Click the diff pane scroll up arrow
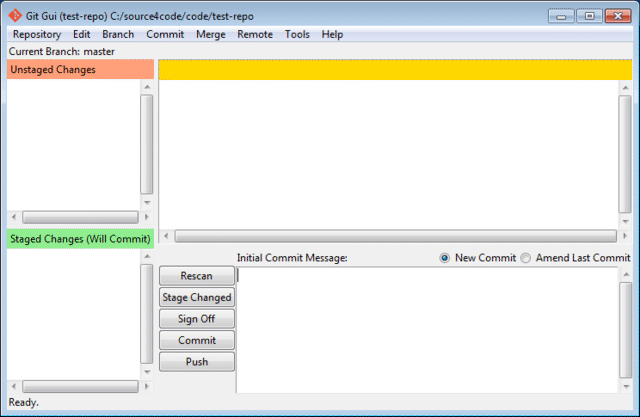Image resolution: width=640 pixels, height=417 pixels. (625, 88)
